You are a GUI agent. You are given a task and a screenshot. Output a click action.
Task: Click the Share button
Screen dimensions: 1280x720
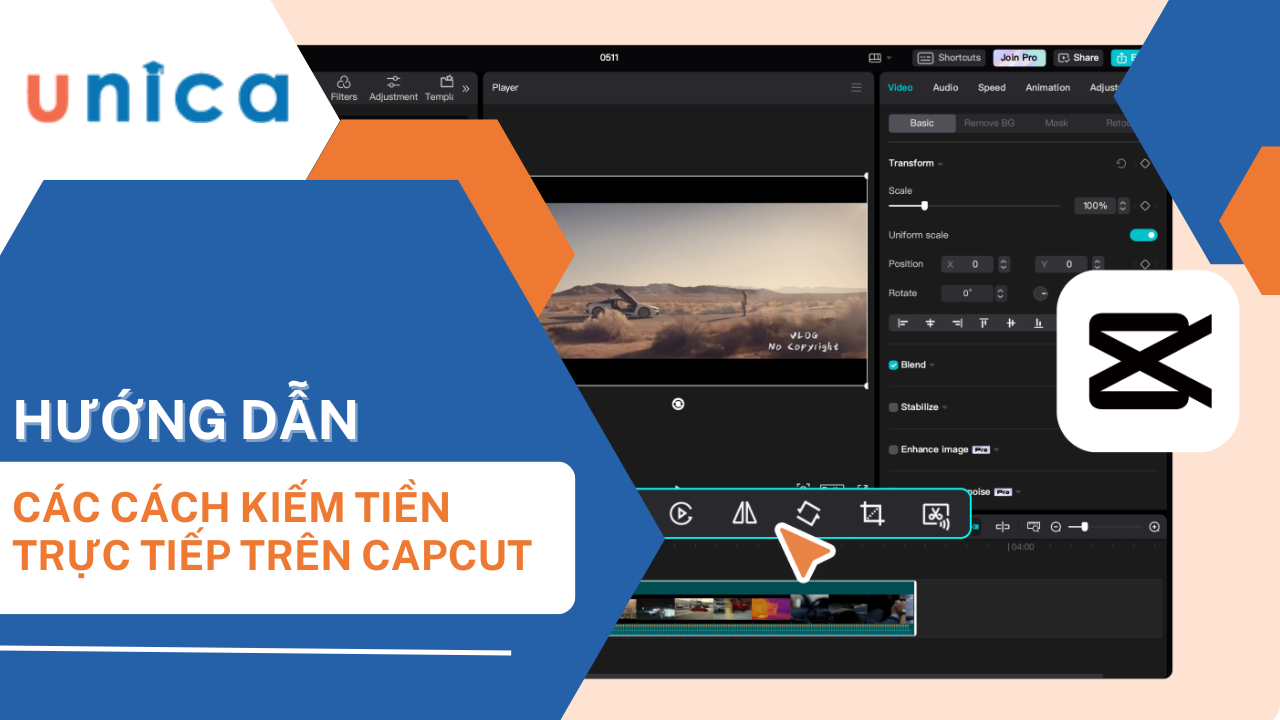(x=1078, y=58)
